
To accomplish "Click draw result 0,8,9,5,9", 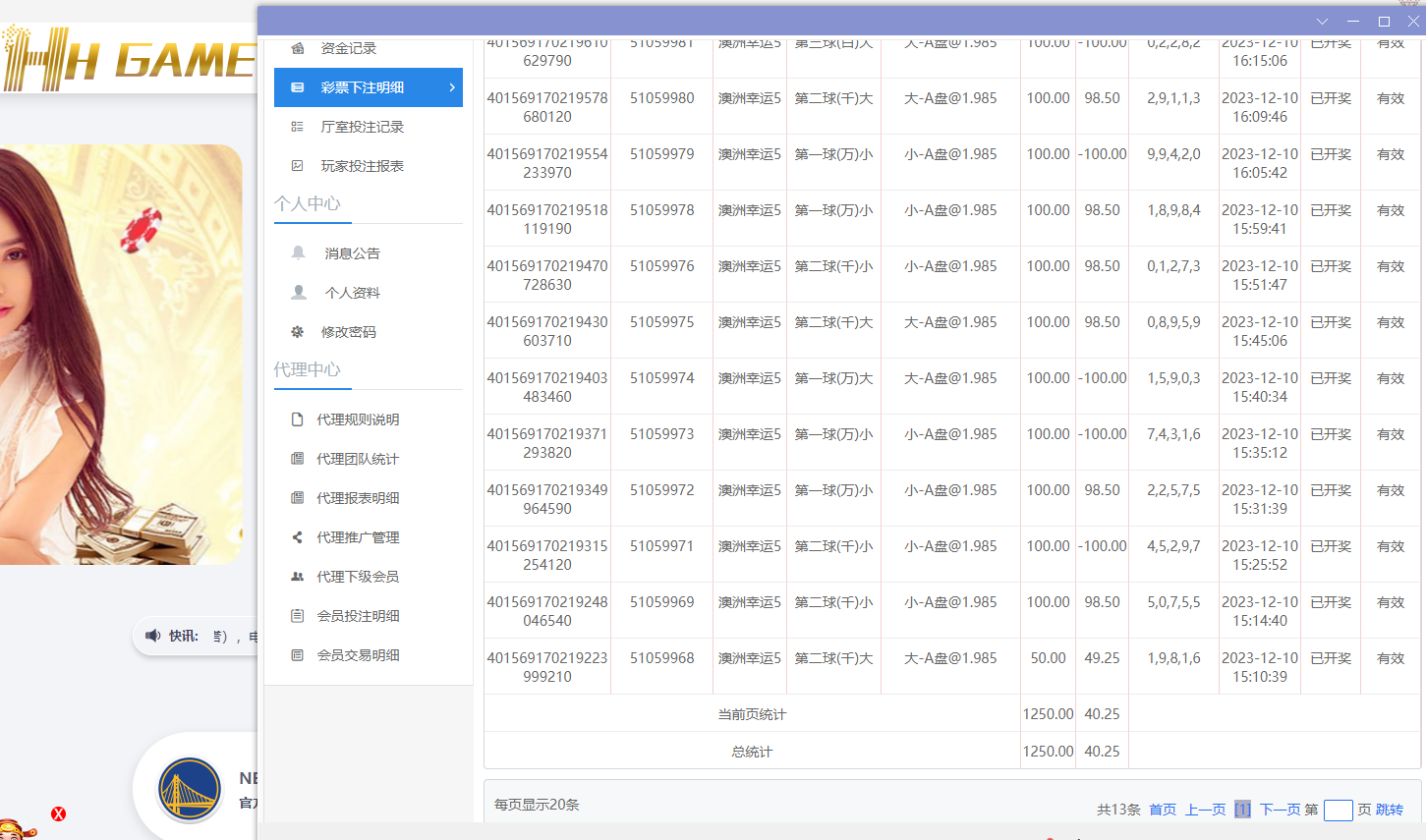I will point(1173,322).
